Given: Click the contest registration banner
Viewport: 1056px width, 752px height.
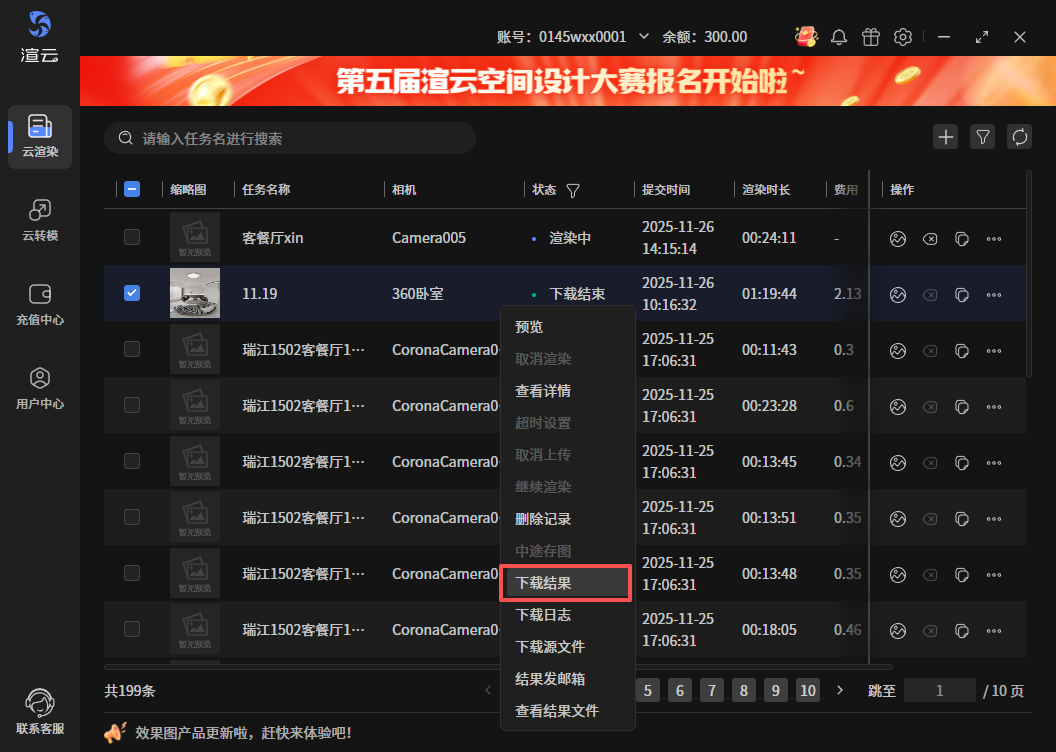Looking at the screenshot, I should click(567, 81).
